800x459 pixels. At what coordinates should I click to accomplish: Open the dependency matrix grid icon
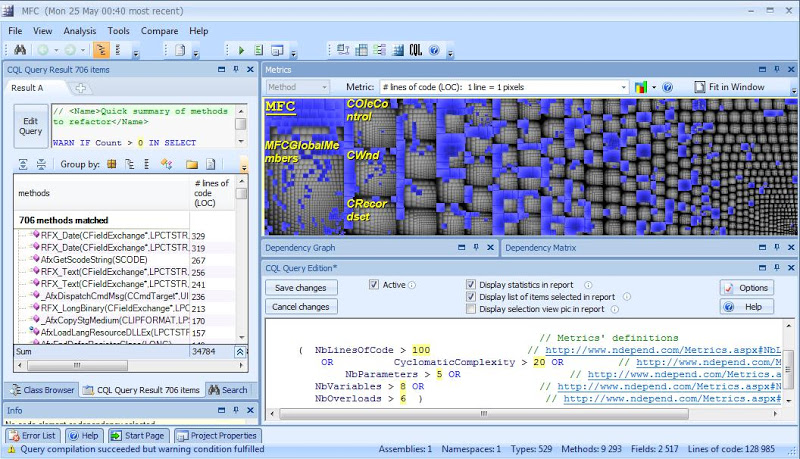tap(361, 50)
